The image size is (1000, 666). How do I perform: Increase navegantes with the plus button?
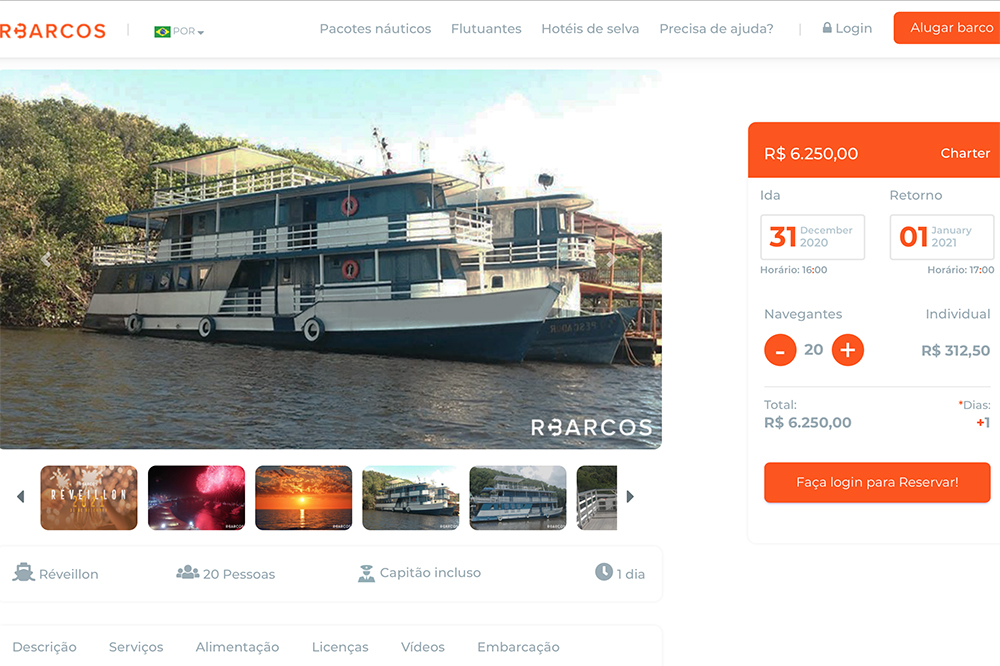848,350
